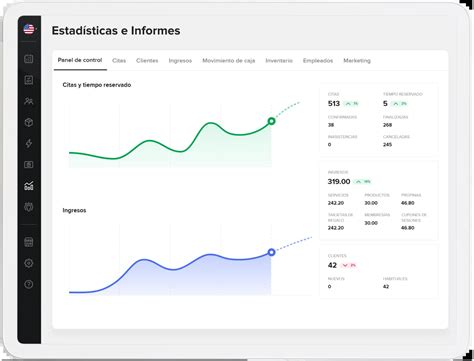Screen dimensions: 474x361
Task: Click the propinas value 46.80
Action: tap(408, 203)
